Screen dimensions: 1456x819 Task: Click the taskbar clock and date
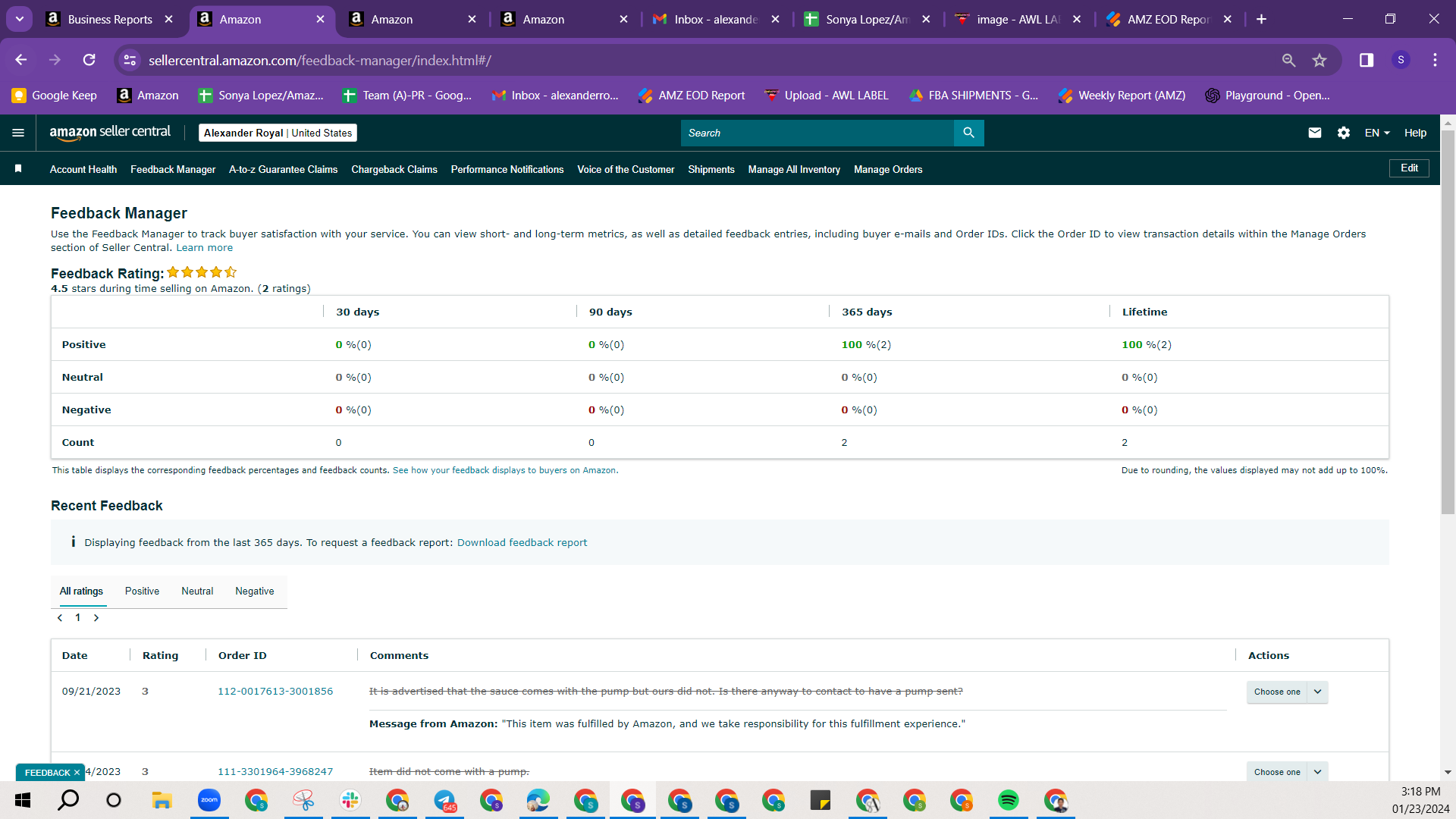point(1420,800)
